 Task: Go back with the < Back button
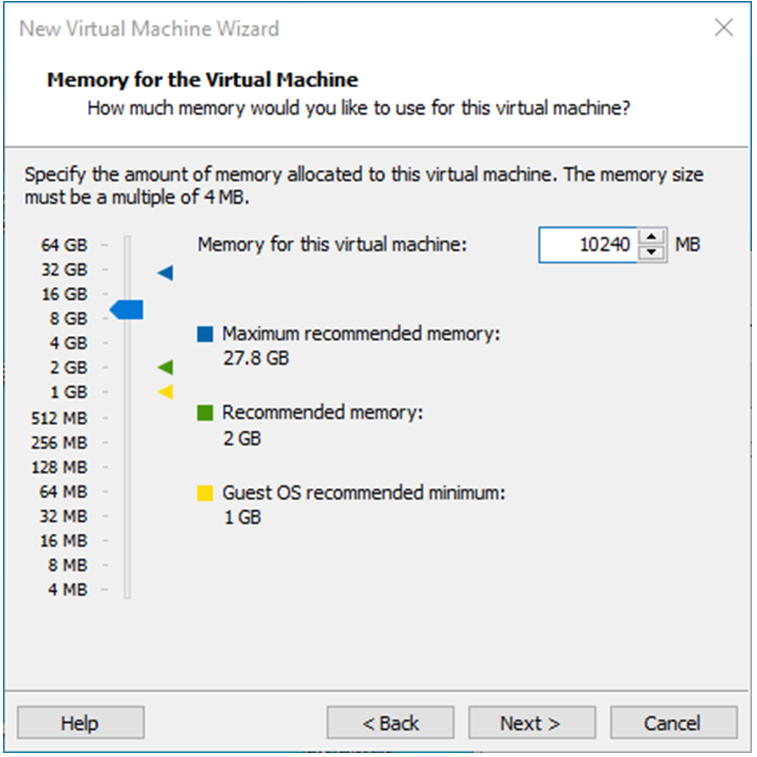click(390, 723)
